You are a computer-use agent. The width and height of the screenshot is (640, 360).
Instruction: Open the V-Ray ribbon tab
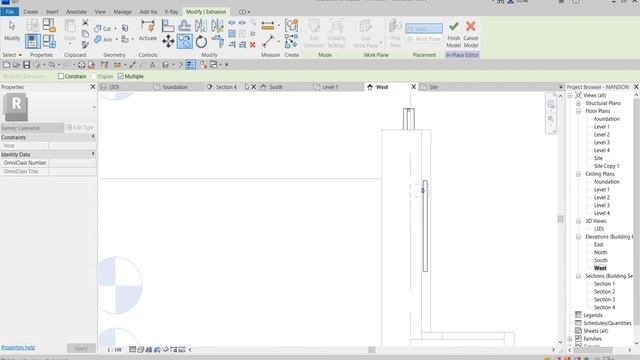point(171,12)
